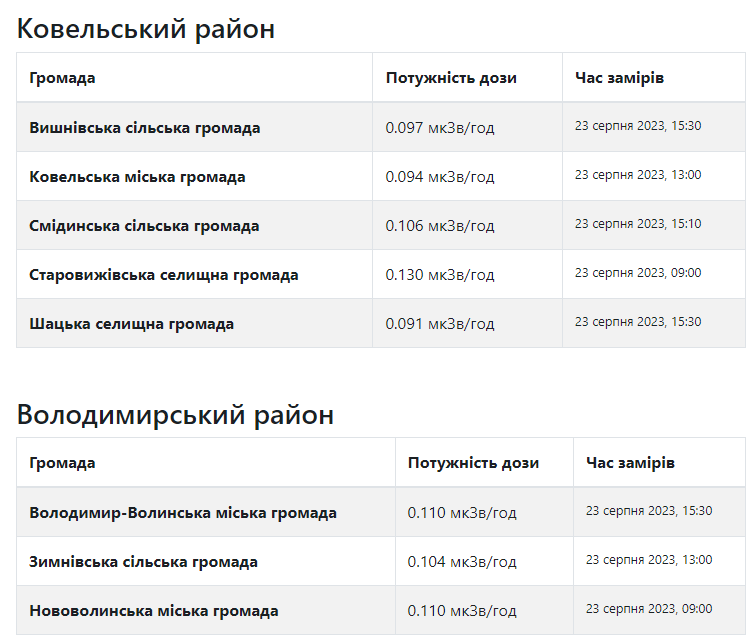The image size is (756, 641).
Task: Click Нововолинська міська громада name
Action: click(x=154, y=611)
